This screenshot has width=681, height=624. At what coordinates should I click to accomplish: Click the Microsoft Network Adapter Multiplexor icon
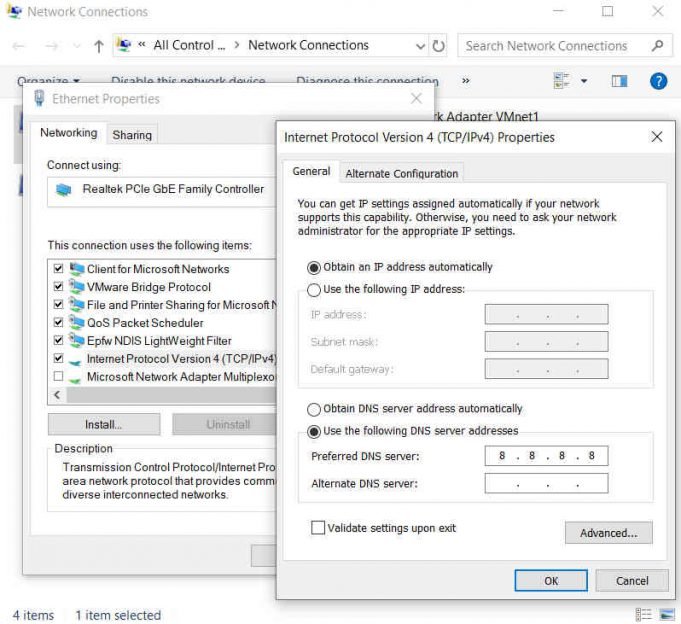point(75,379)
